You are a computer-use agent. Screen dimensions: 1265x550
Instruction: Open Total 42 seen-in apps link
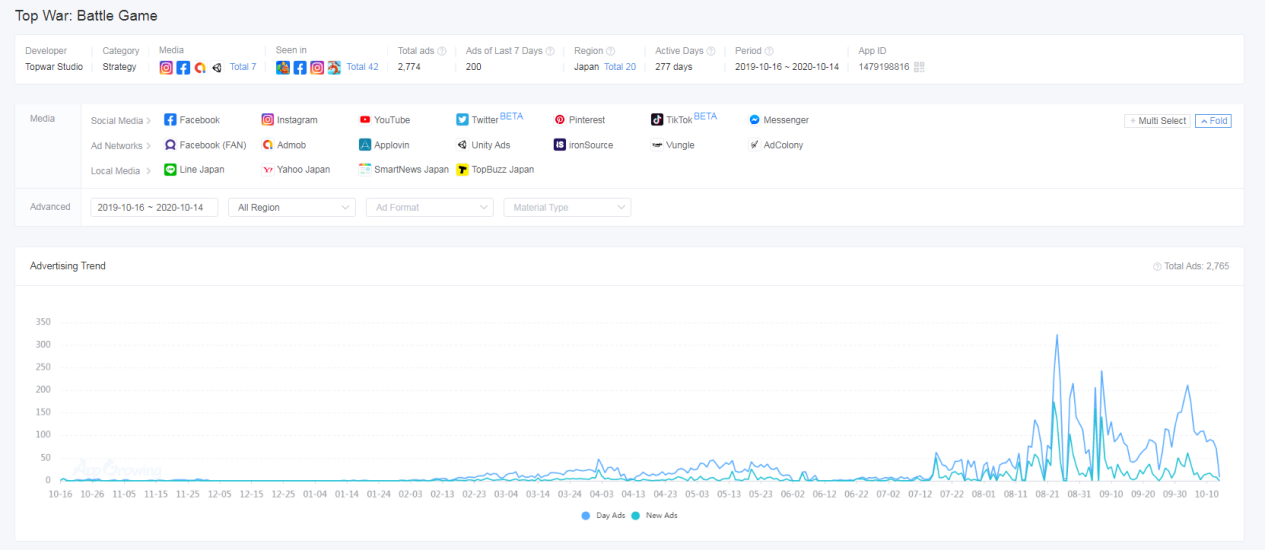(x=362, y=67)
